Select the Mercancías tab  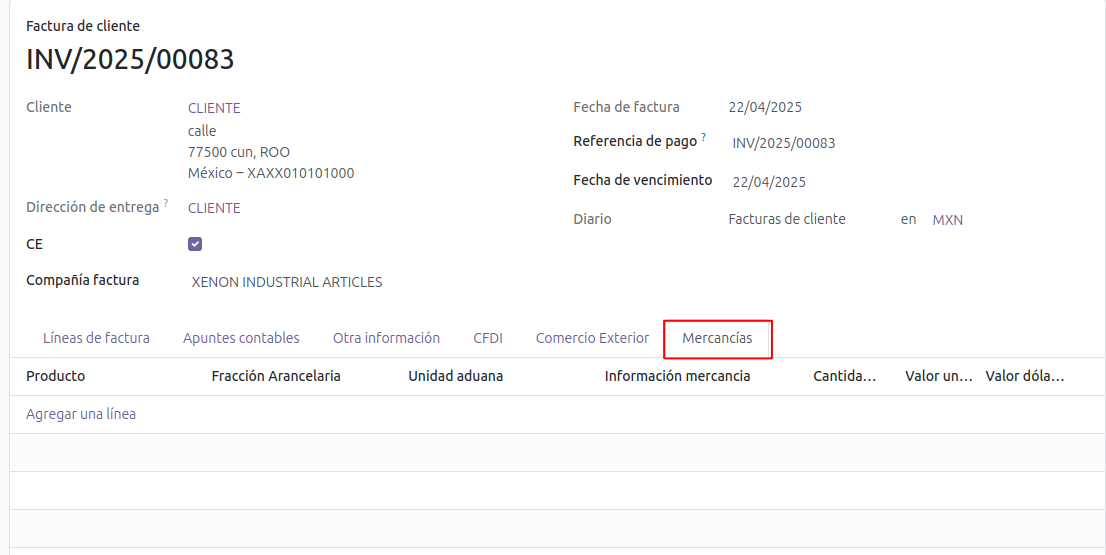717,338
